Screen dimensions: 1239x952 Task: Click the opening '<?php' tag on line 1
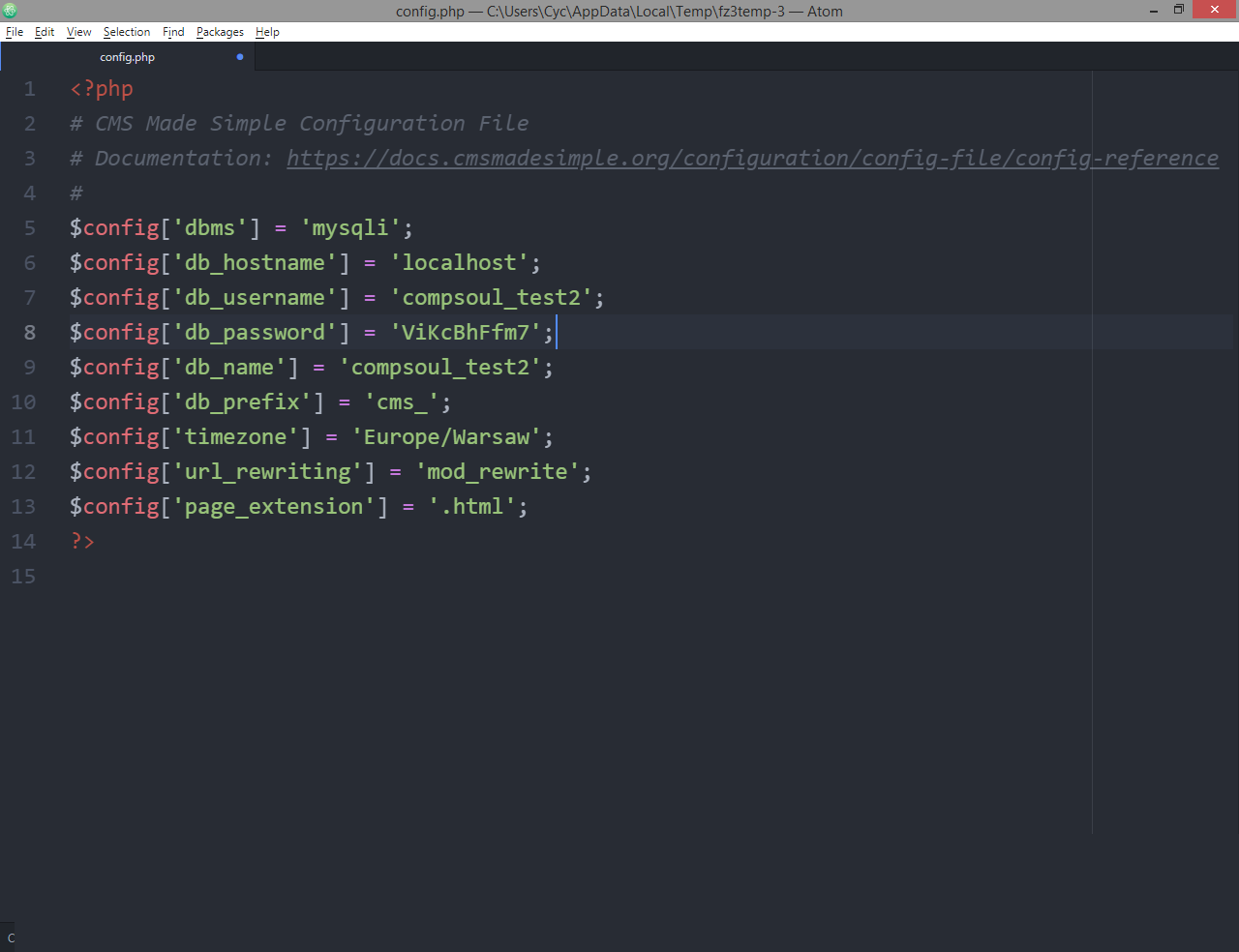coord(101,88)
